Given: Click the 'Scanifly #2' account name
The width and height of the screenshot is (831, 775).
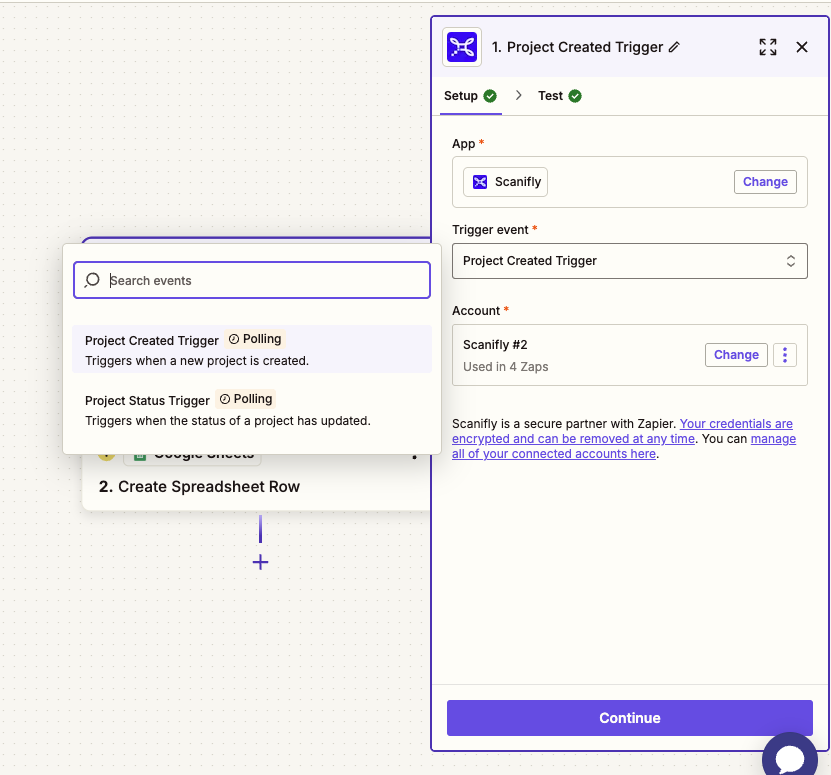Looking at the screenshot, I should pos(495,345).
